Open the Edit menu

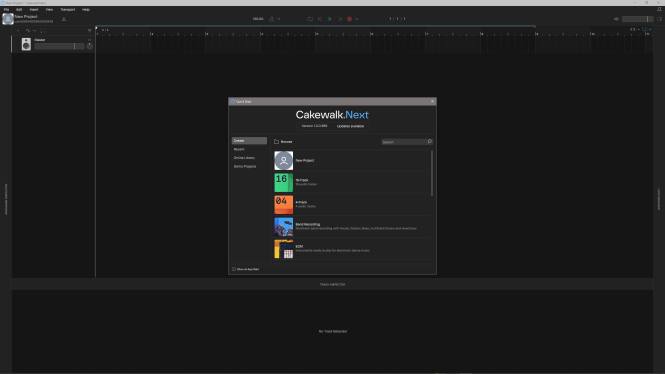point(19,9)
